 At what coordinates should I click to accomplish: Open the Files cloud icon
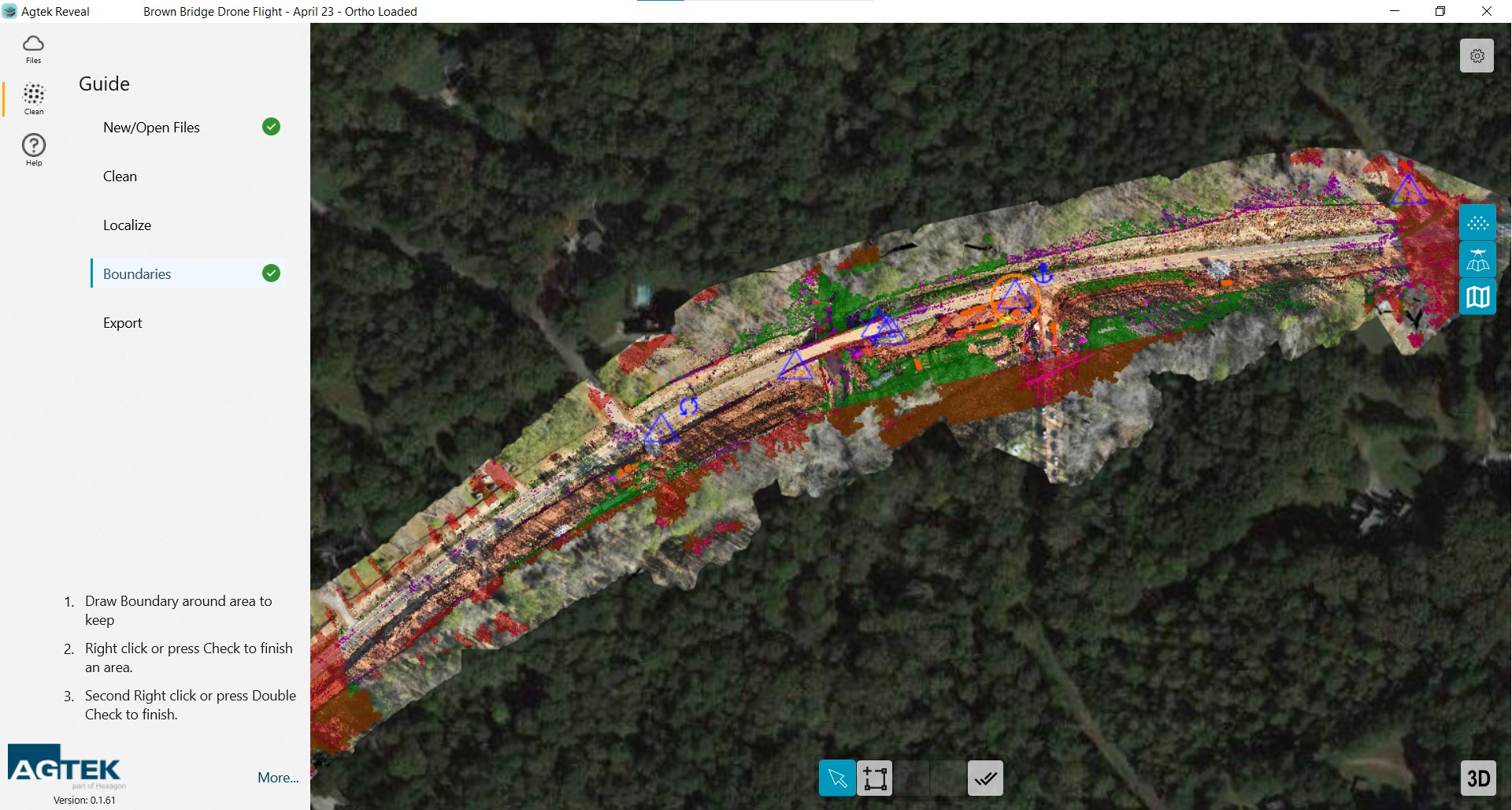tap(33, 48)
